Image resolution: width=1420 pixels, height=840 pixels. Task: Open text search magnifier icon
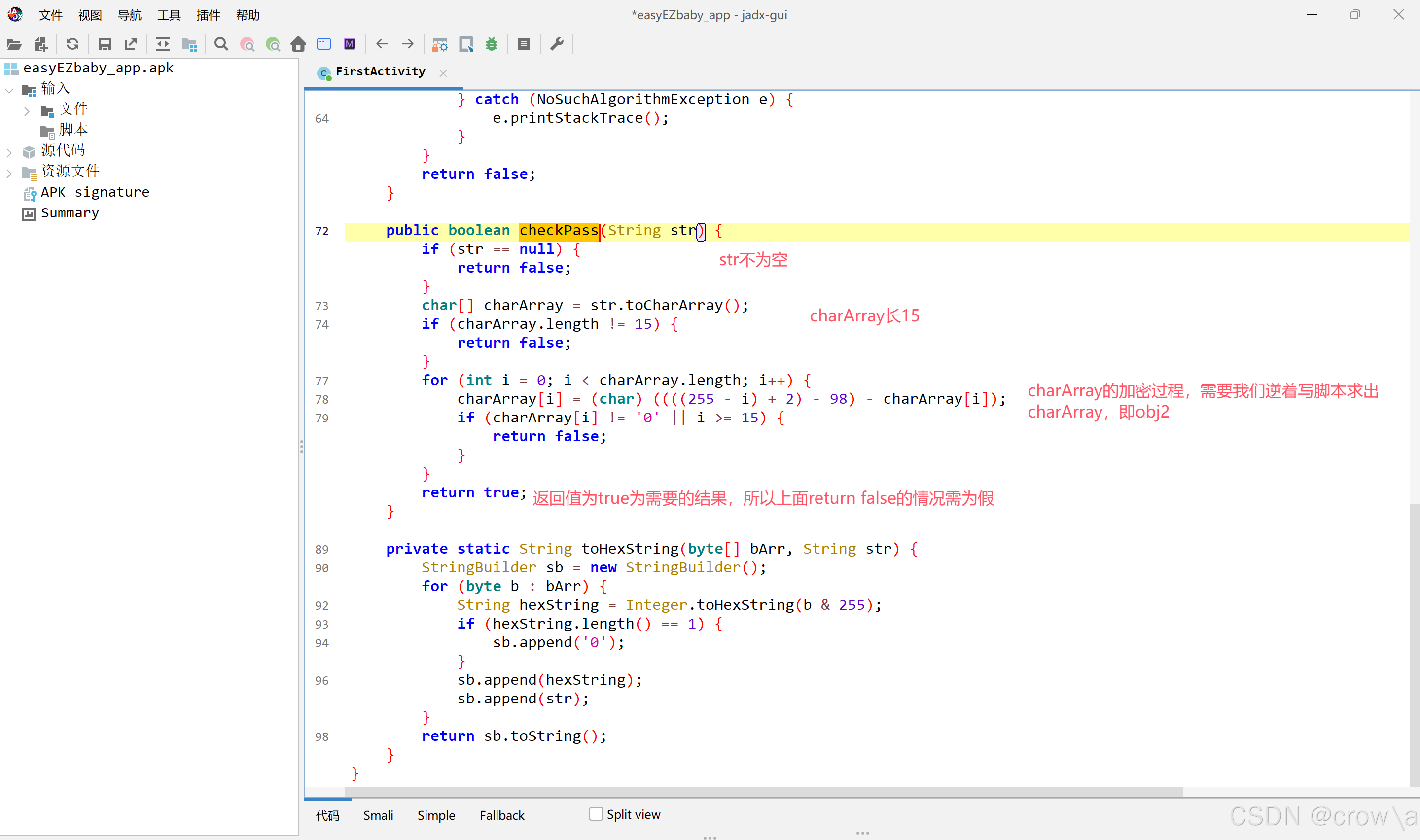[221, 44]
